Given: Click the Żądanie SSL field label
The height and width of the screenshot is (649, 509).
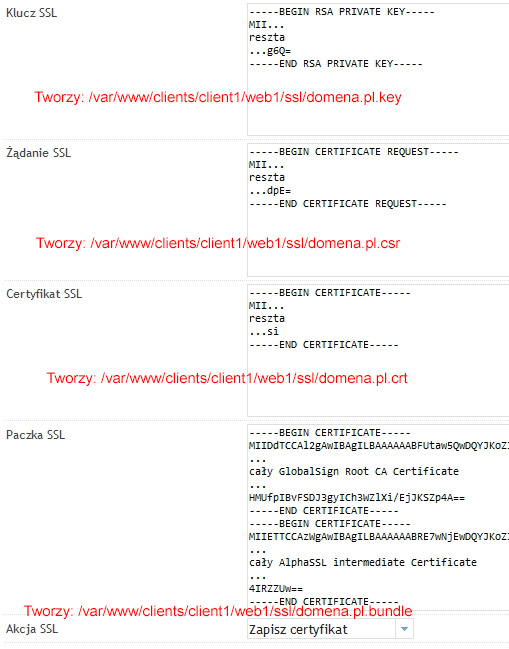Looking at the screenshot, I should coord(38,153).
